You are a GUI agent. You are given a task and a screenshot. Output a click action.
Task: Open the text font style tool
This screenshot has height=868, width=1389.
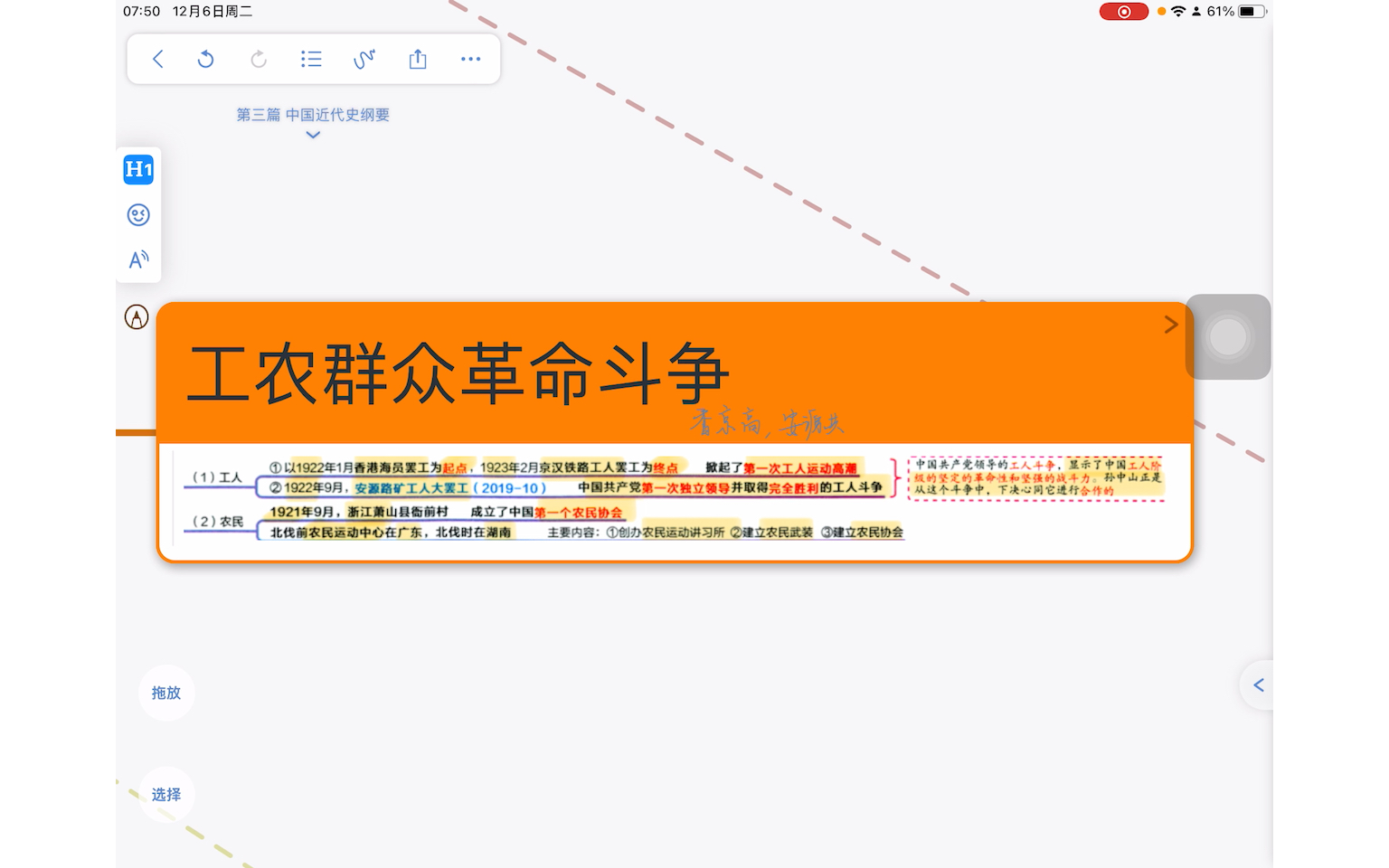coord(138,260)
